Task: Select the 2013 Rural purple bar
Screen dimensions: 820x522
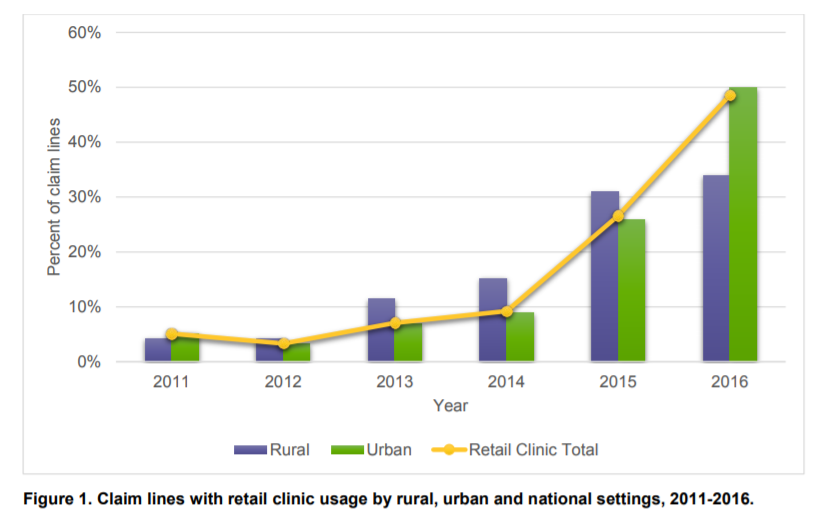Action: pos(381,330)
